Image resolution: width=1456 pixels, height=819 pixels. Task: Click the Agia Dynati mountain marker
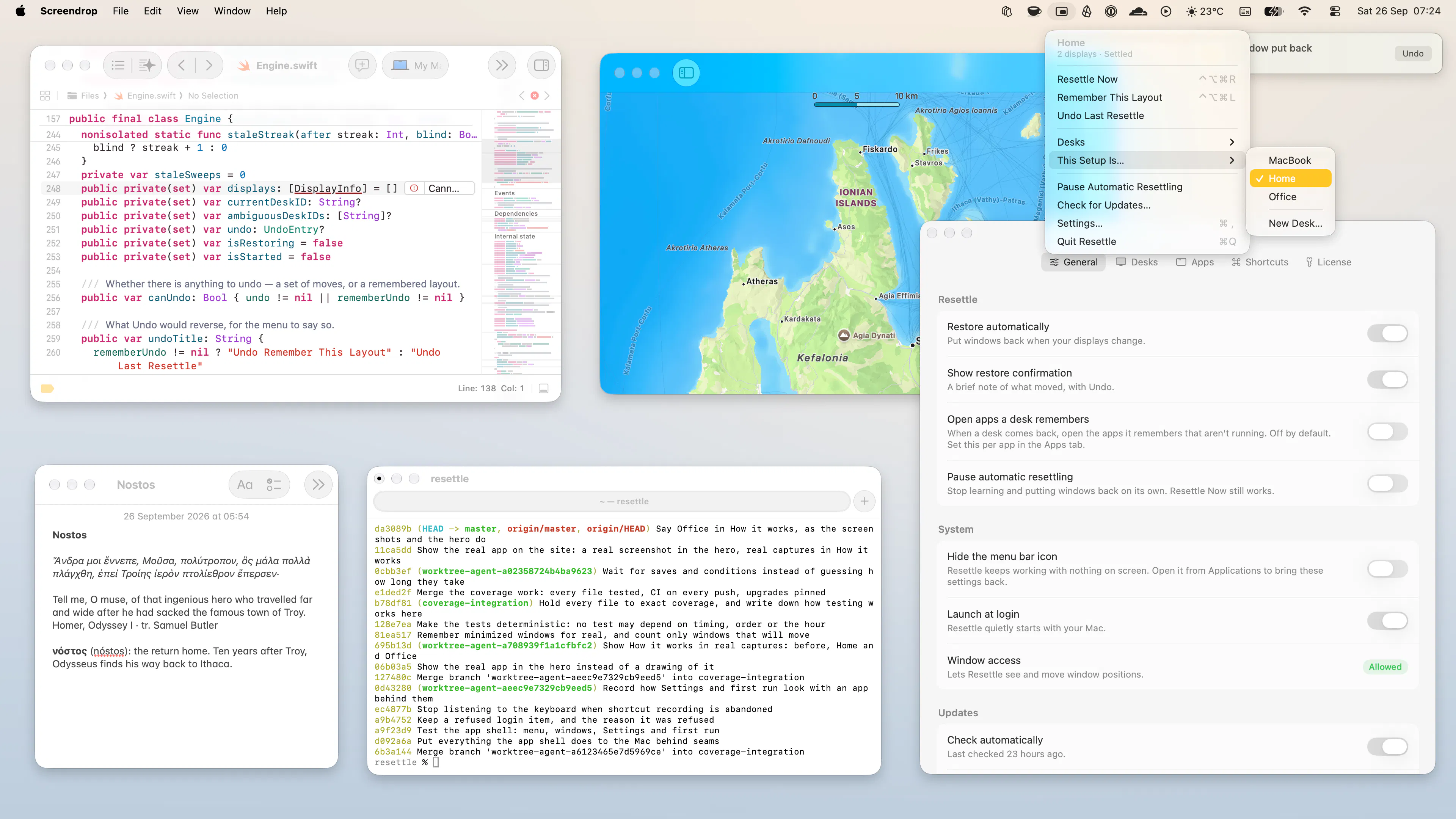coord(844,335)
